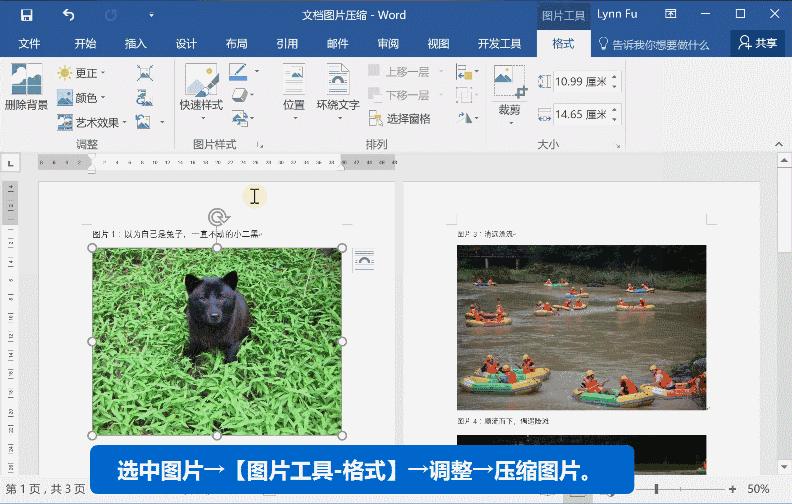Open the 颜色 color dropdown
The image size is (792, 504).
tap(81, 97)
